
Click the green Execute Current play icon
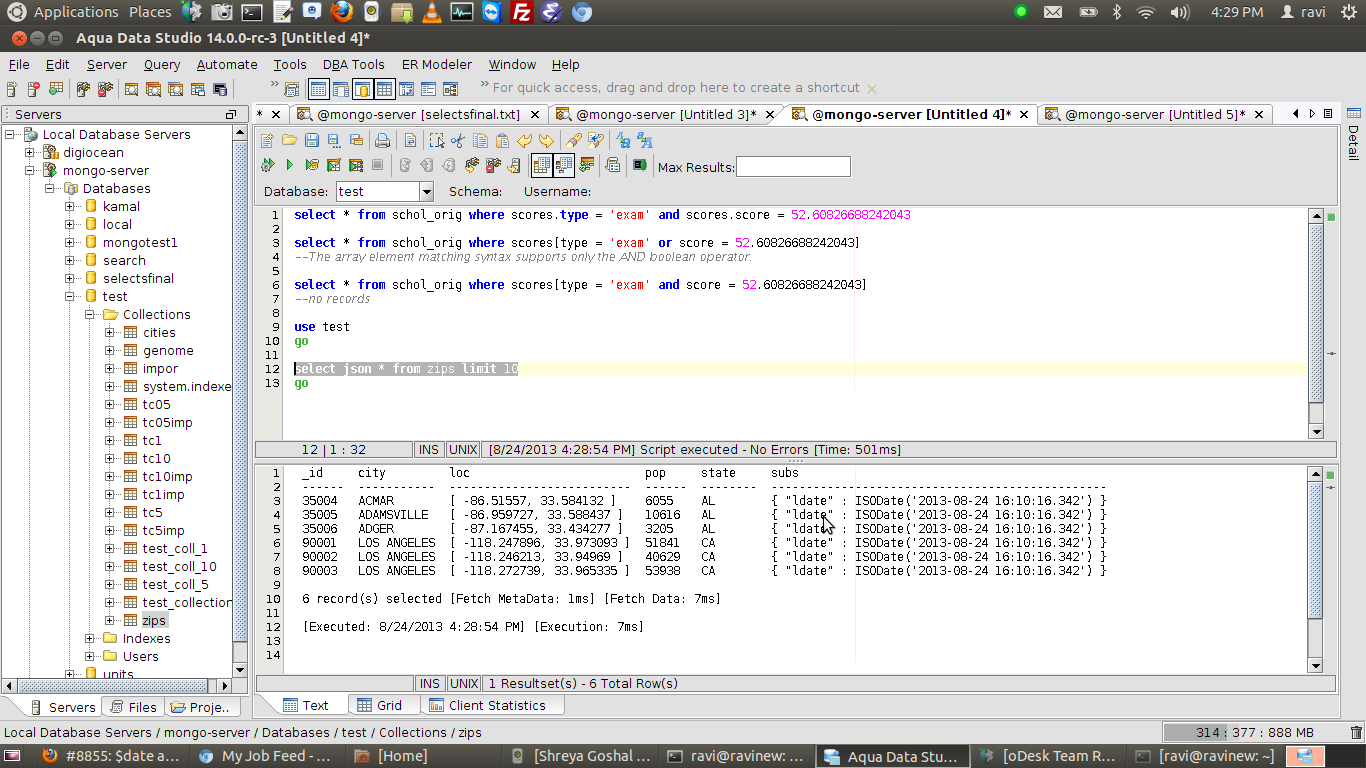[x=290, y=165]
